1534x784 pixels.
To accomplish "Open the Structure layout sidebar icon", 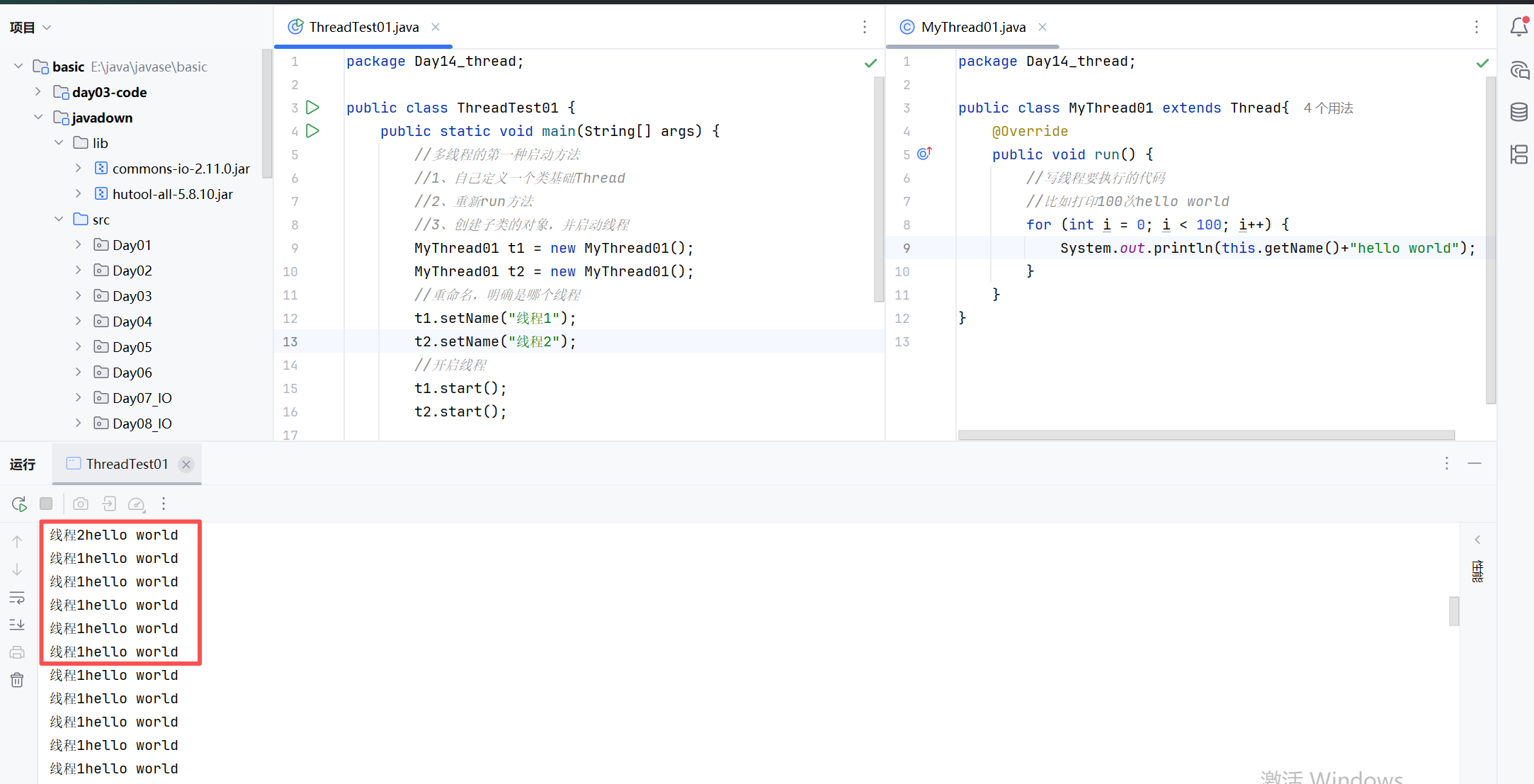I will pyautogui.click(x=1519, y=154).
